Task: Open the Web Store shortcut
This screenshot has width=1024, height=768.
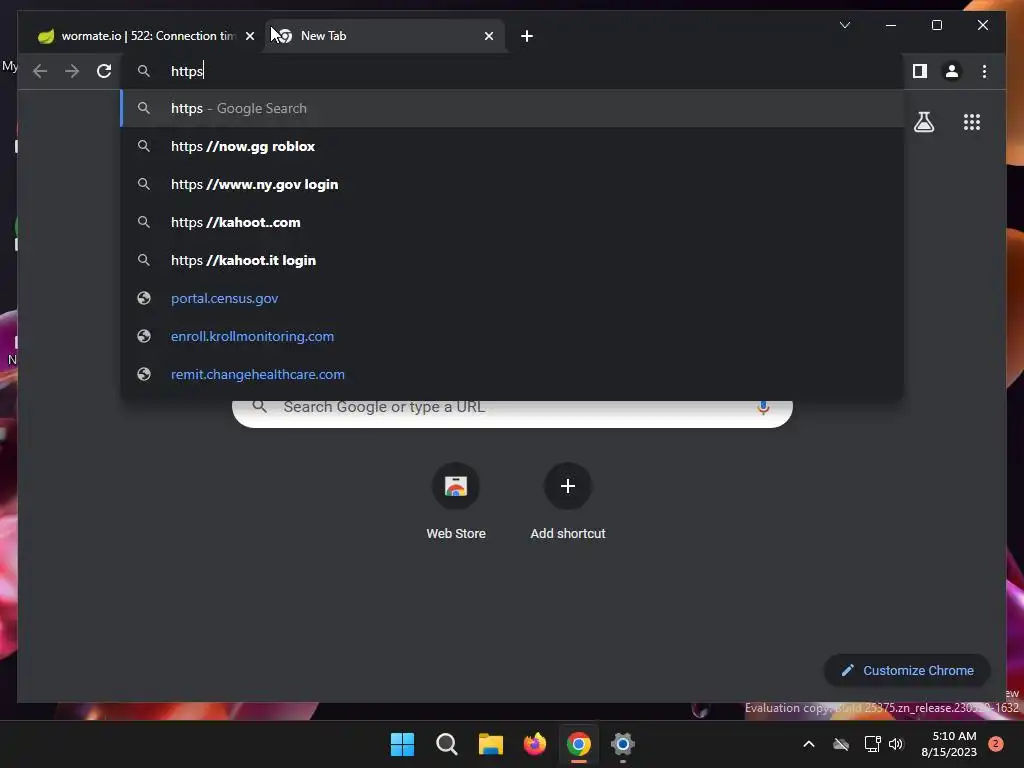Action: (x=456, y=502)
